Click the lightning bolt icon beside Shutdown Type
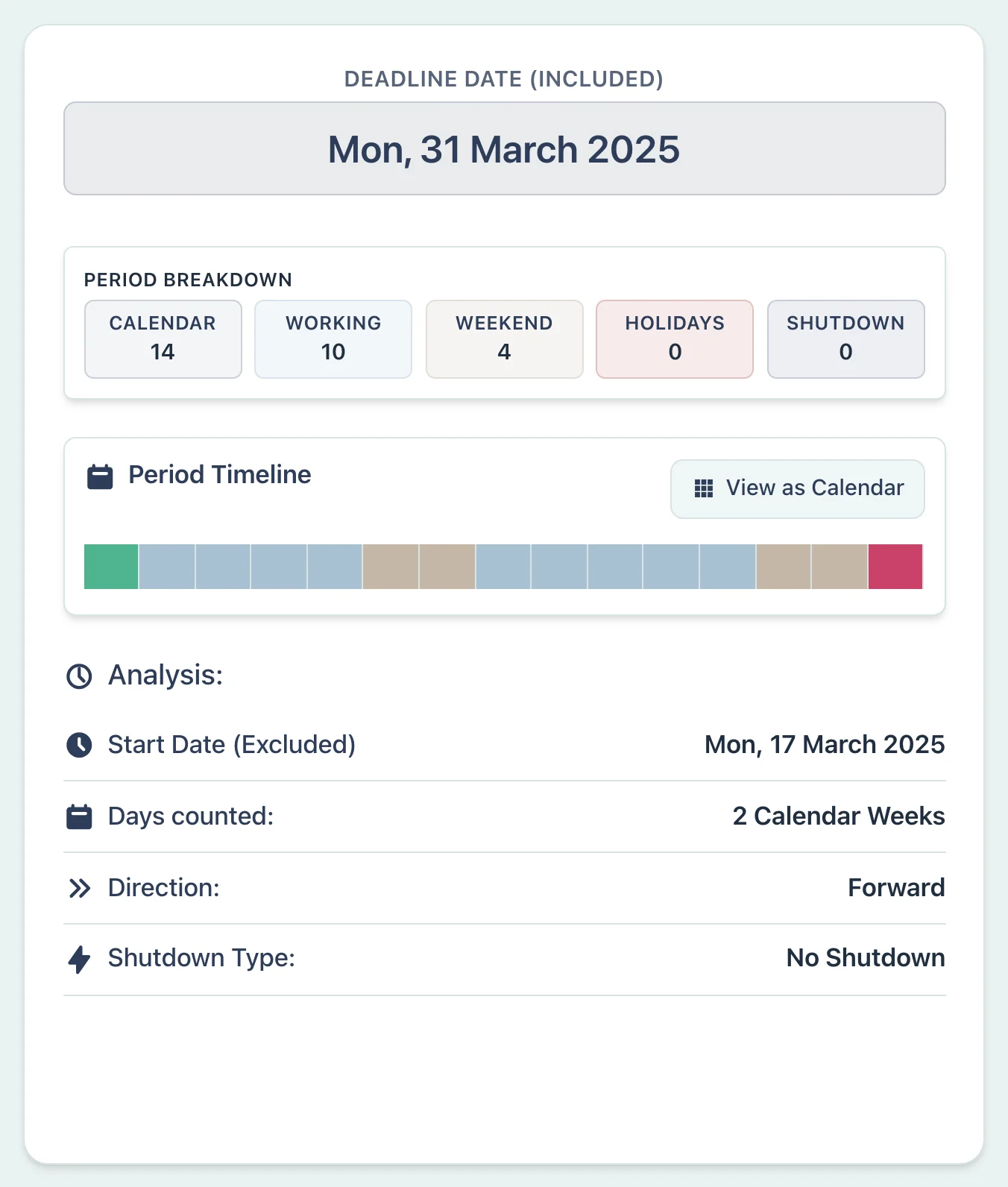This screenshot has height=1187, width=1008. point(78,958)
